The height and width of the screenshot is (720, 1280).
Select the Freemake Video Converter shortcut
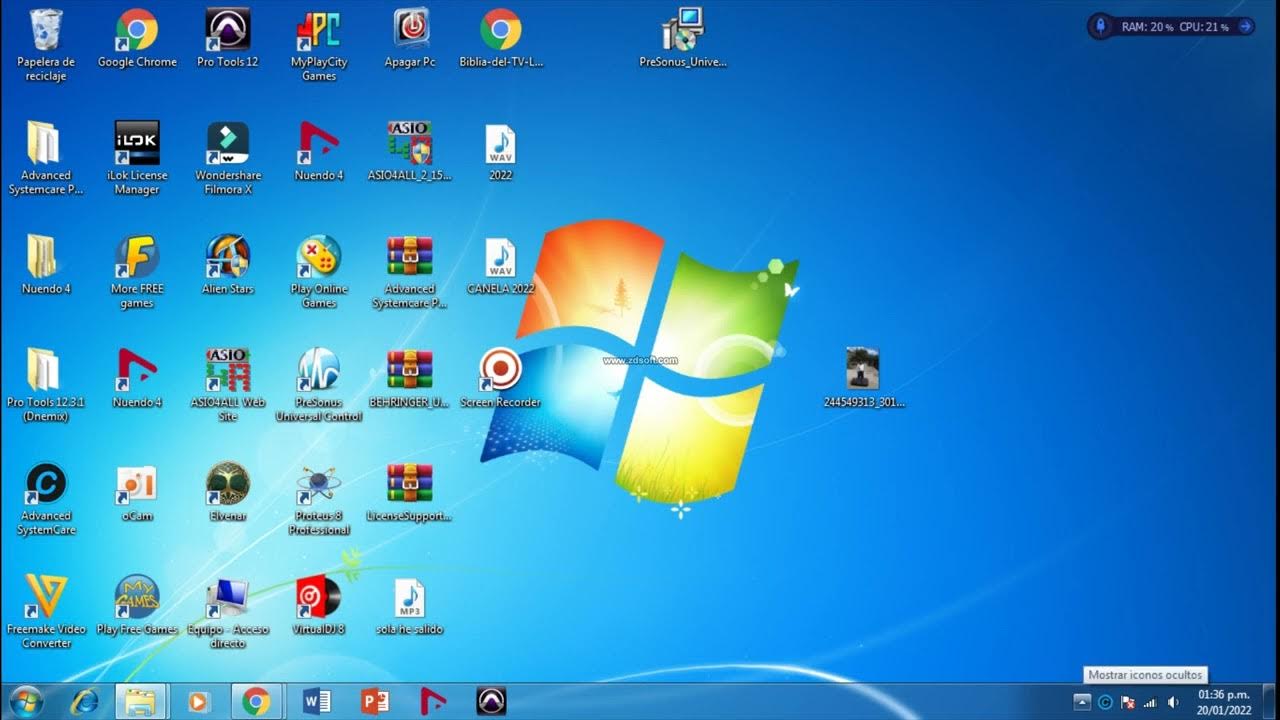46,612
